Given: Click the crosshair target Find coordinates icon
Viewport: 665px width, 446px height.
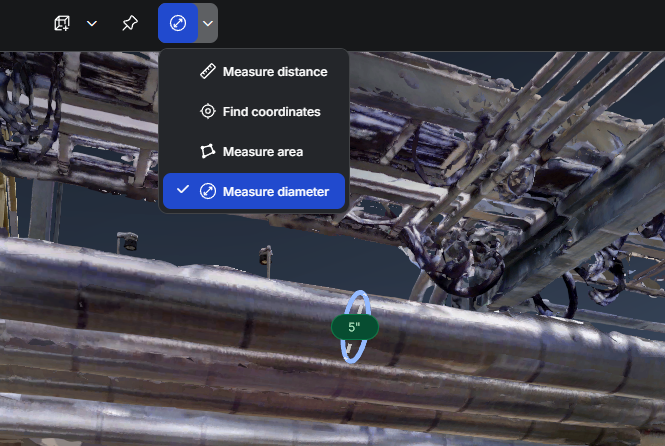Looking at the screenshot, I should click(208, 112).
